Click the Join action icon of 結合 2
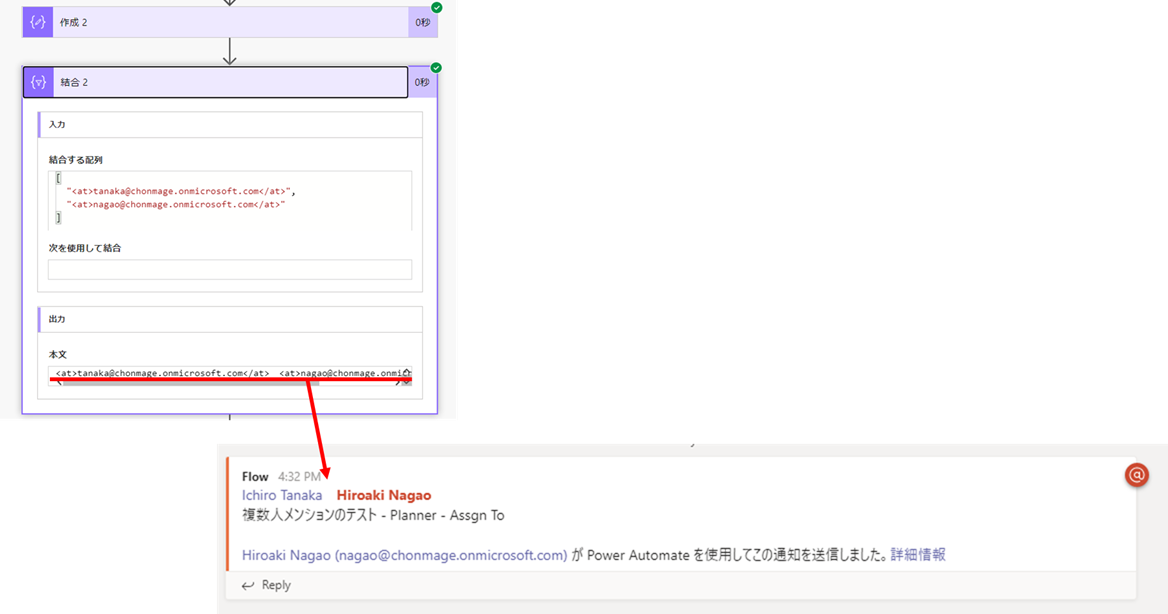Viewport: 1168px width, 614px height. [x=38, y=82]
